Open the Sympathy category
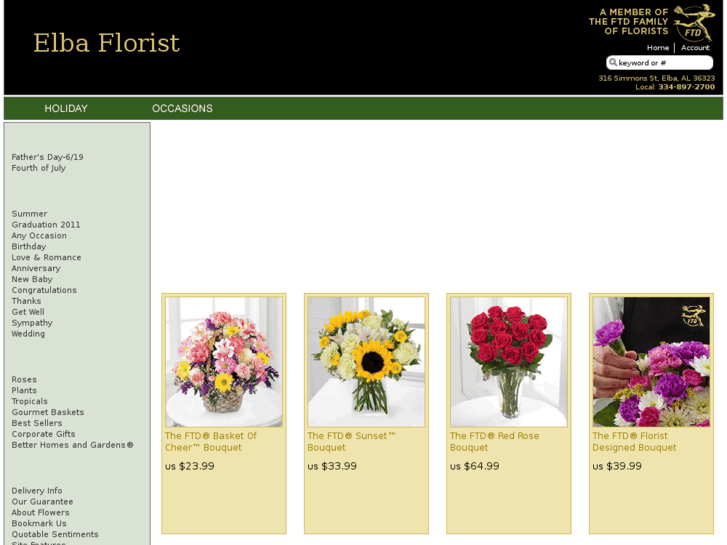 point(32,323)
